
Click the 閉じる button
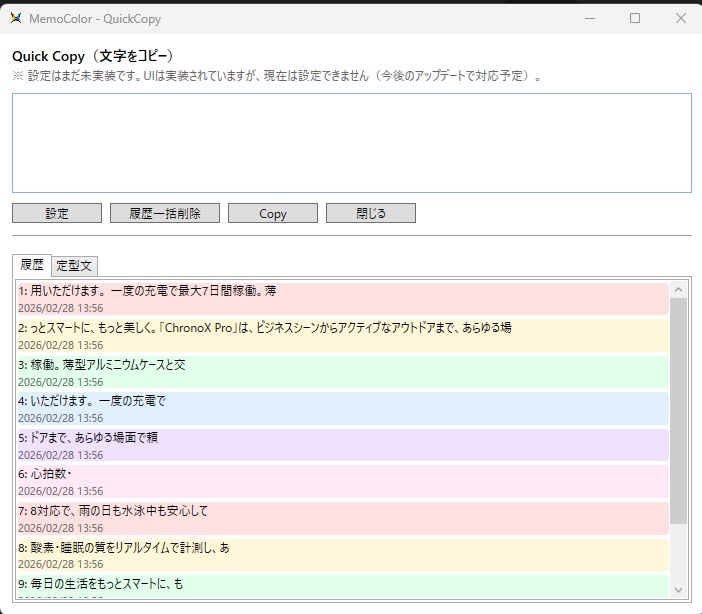click(371, 213)
